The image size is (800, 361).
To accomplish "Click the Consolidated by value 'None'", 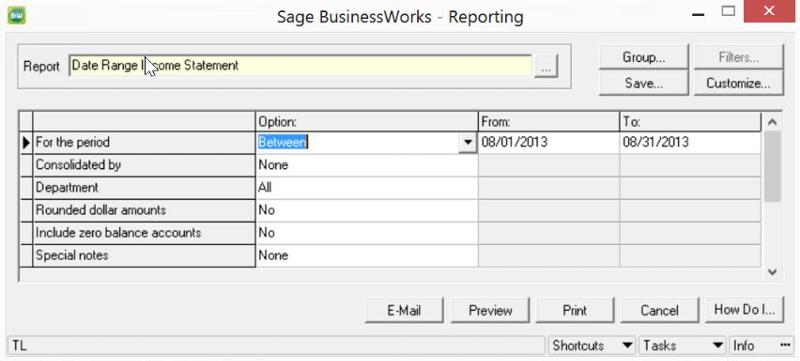I will coord(367,165).
